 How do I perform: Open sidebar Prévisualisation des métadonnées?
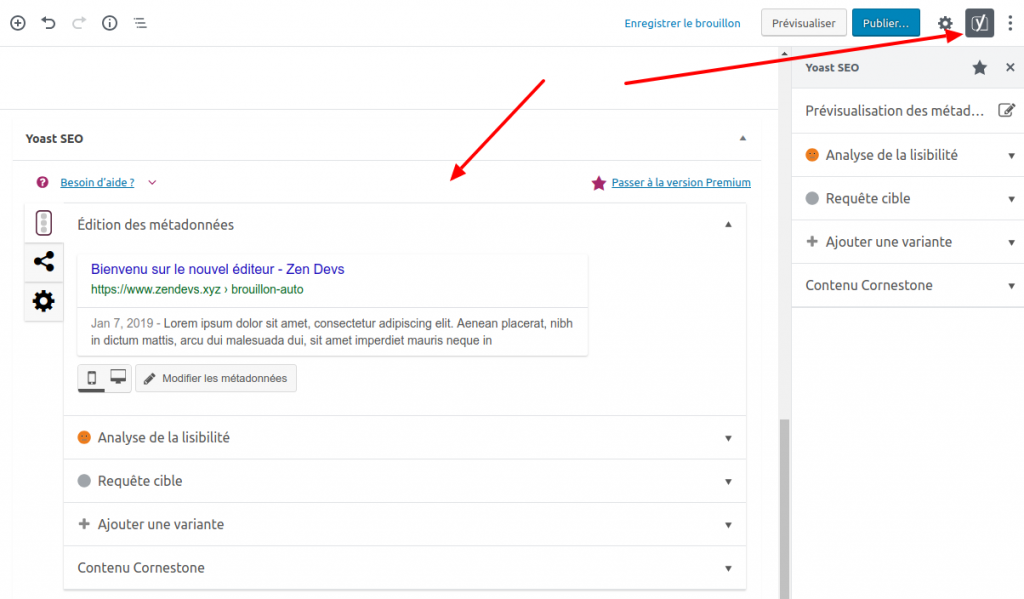pyautogui.click(x=908, y=111)
